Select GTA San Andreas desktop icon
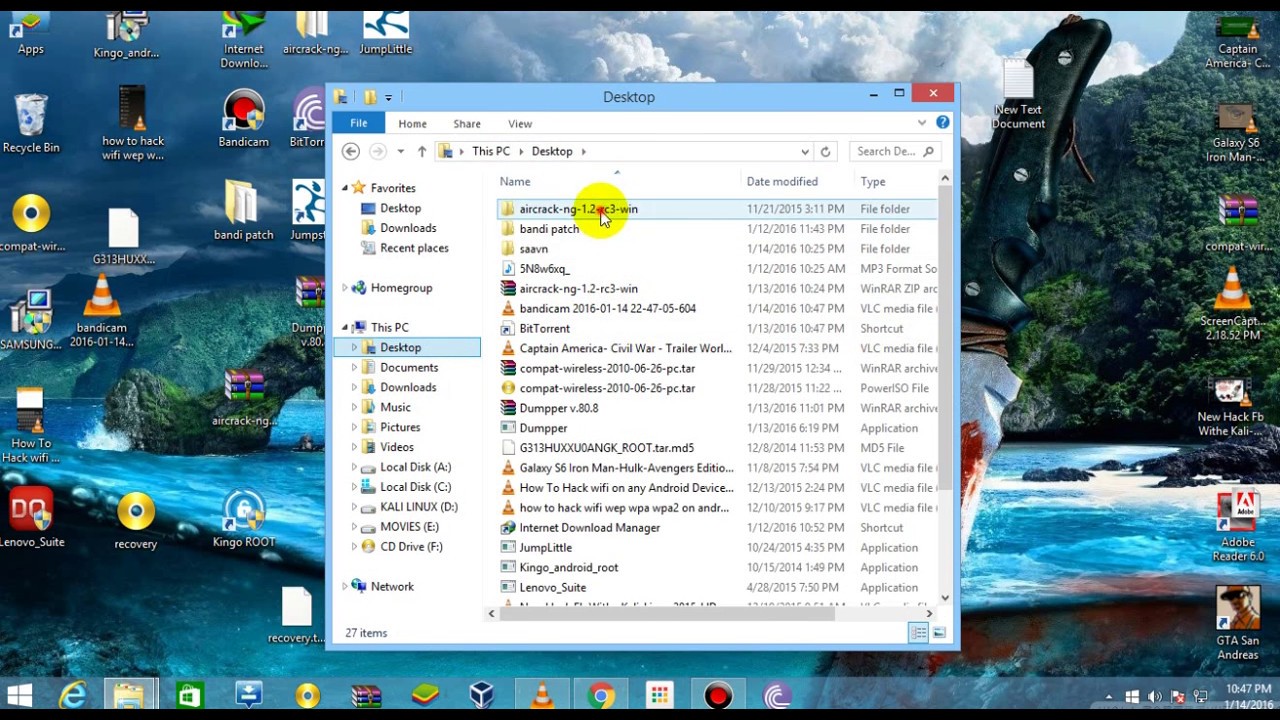The image size is (1280, 720). click(1238, 620)
